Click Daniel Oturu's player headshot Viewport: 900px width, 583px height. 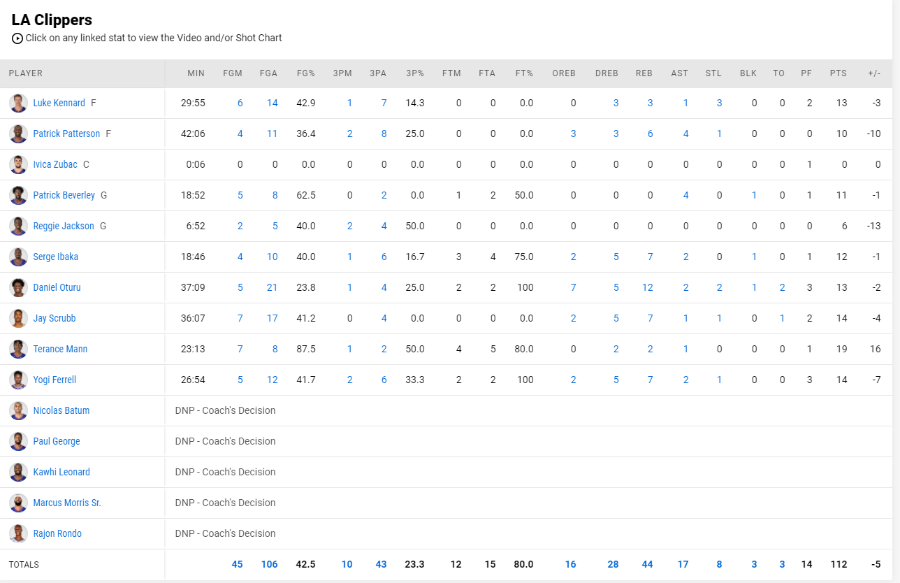coord(18,287)
